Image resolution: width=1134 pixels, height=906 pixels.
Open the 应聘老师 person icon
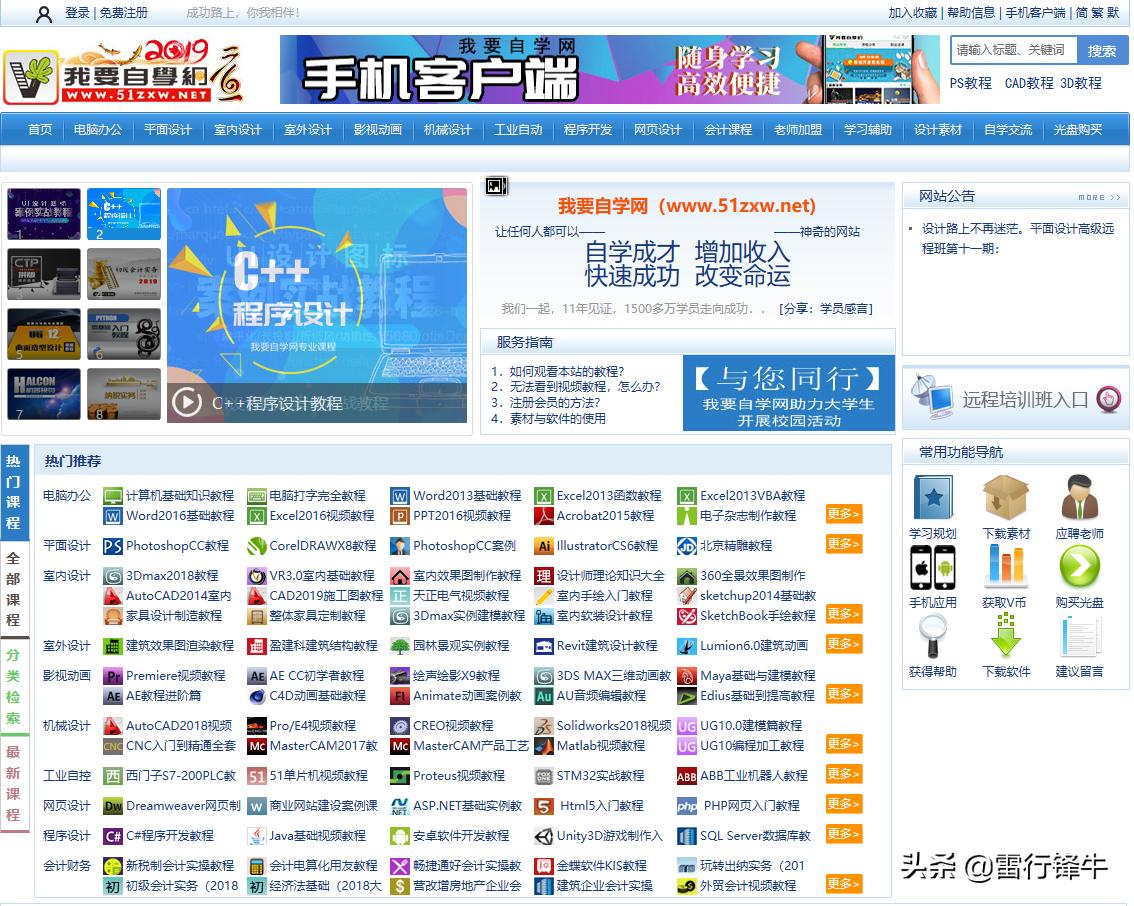tap(1080, 498)
